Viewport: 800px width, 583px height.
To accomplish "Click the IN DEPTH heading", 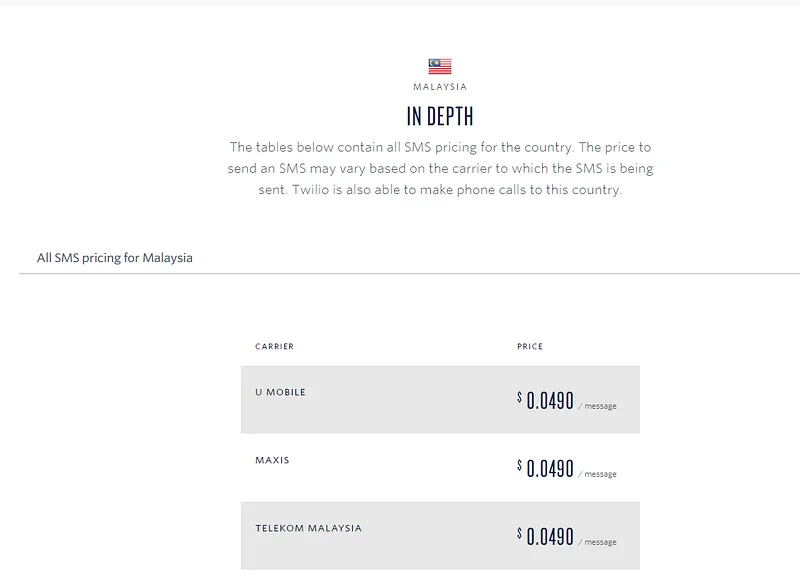I will click(440, 116).
